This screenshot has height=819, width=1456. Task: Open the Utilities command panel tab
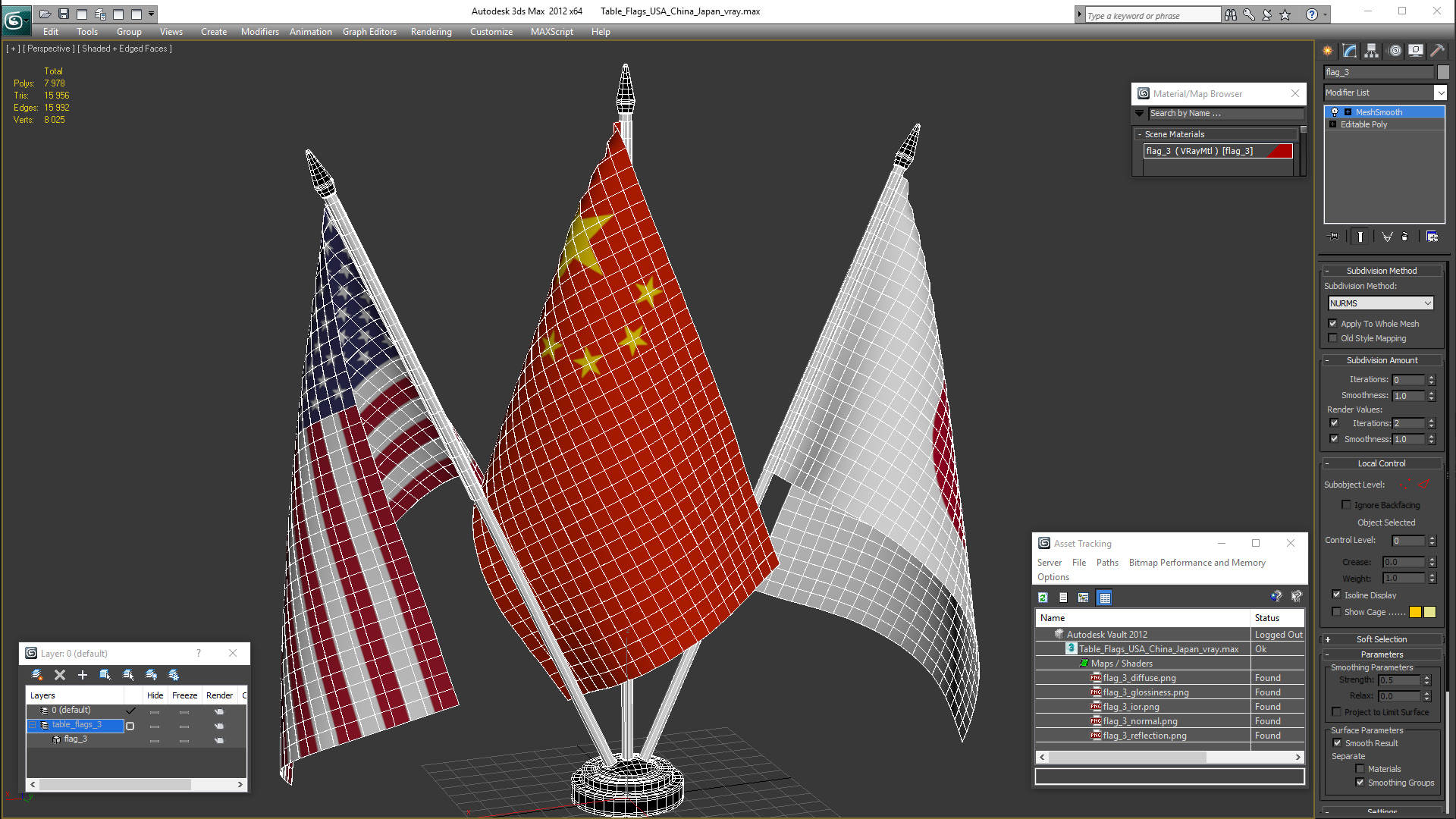(1437, 51)
